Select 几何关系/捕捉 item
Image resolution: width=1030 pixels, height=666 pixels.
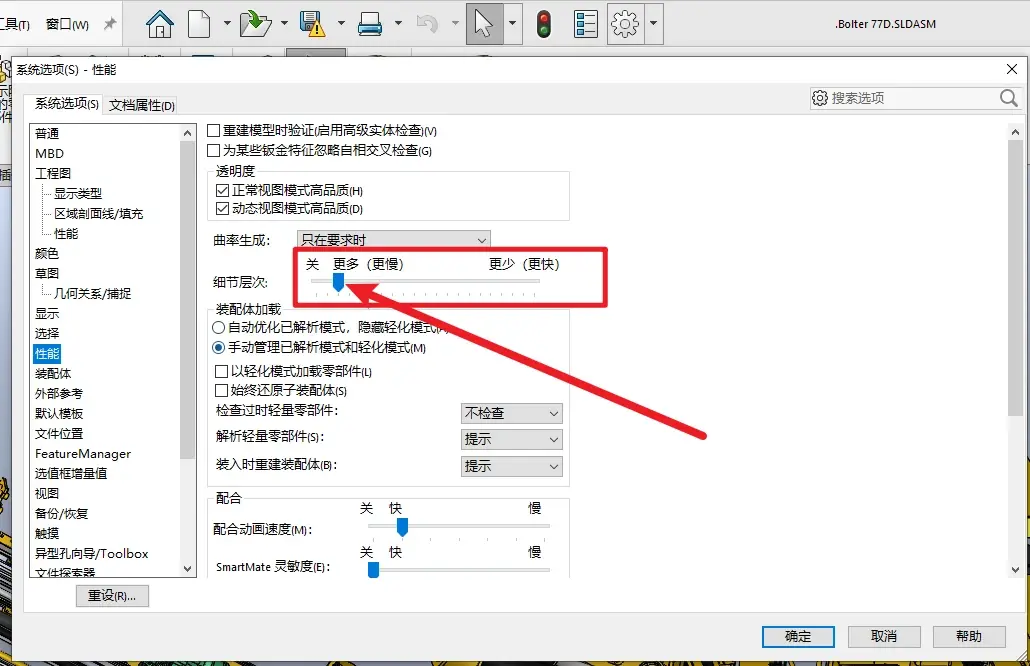coord(92,294)
